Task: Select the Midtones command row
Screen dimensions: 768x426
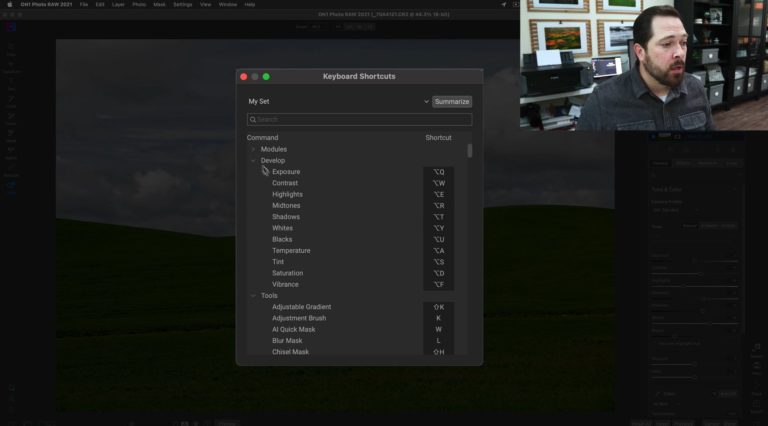Action: [286, 206]
